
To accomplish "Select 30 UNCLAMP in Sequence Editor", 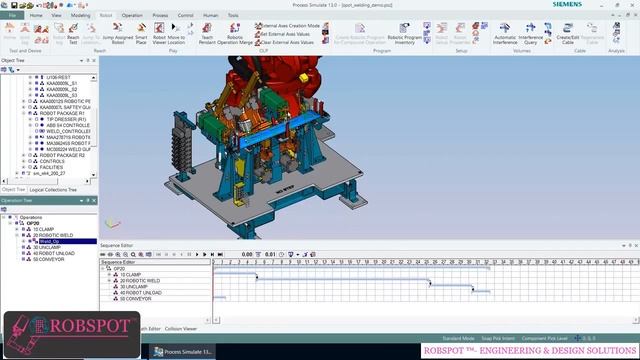I will [133, 287].
